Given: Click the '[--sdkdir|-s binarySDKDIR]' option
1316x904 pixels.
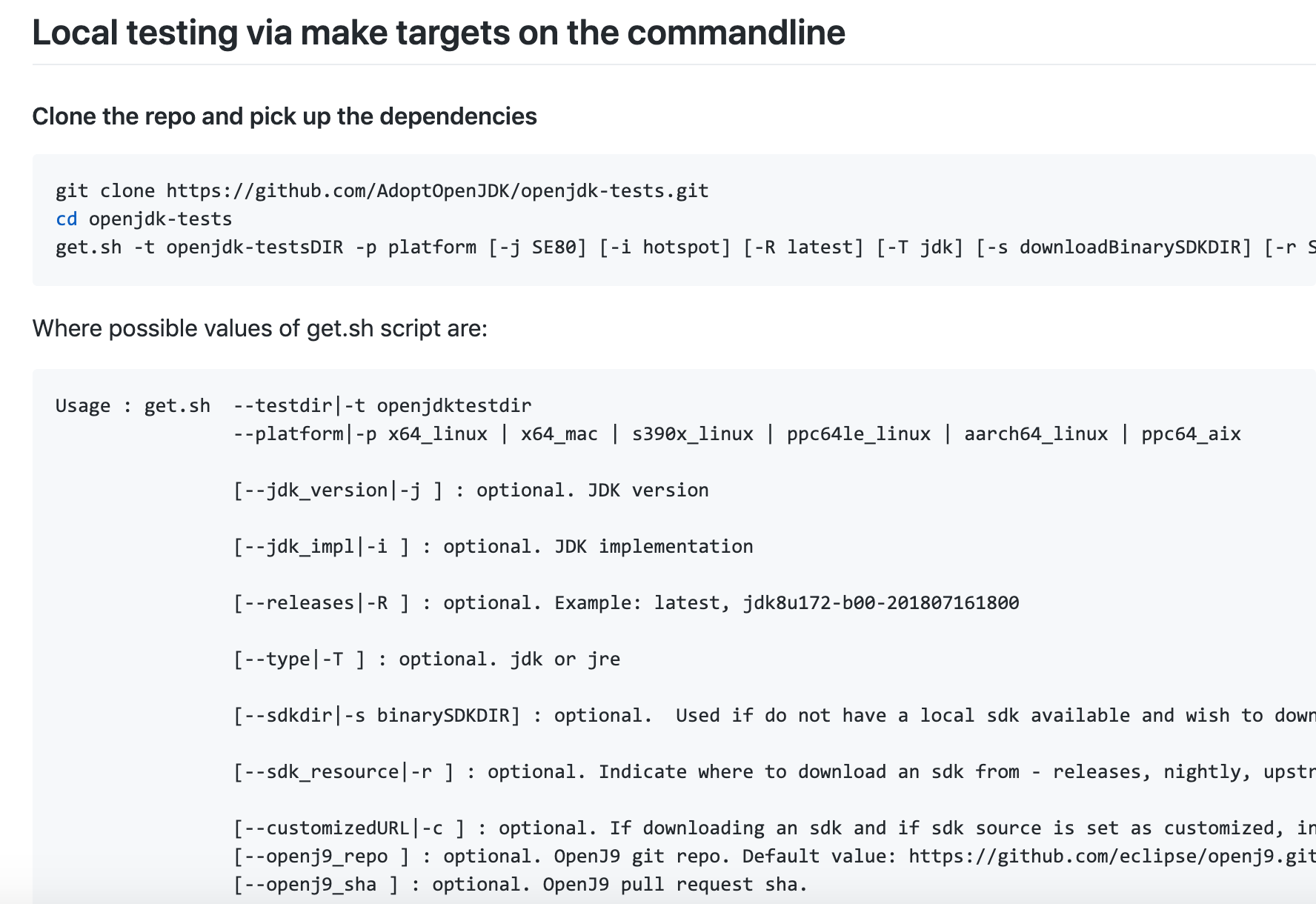Looking at the screenshot, I should pos(377,716).
